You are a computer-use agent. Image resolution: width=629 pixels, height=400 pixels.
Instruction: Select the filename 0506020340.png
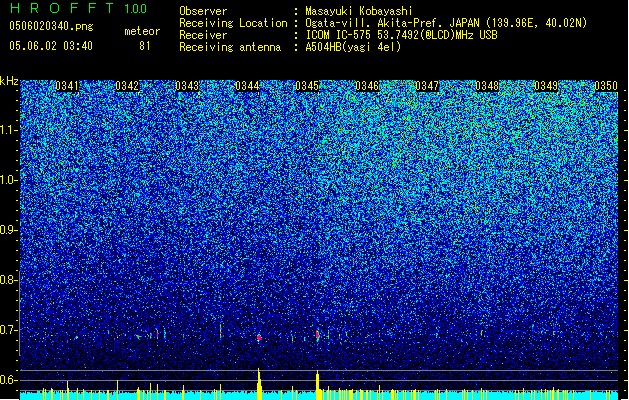pos(51,26)
